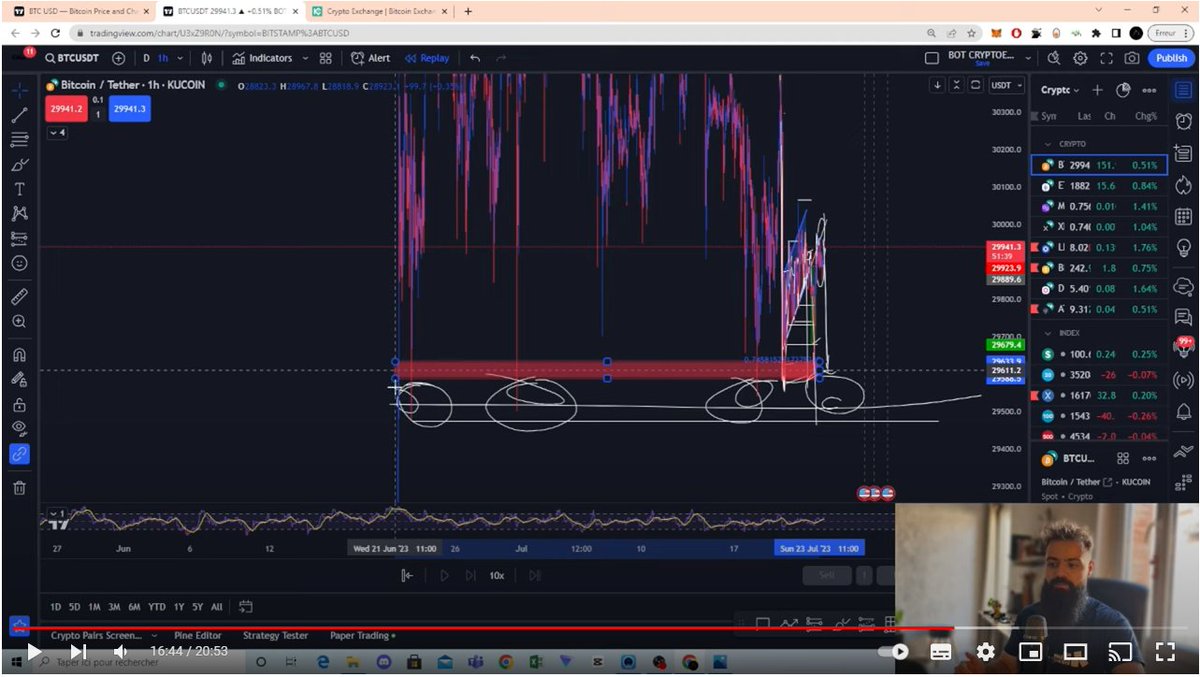The height and width of the screenshot is (677, 1200).
Task: Select the watchlist row showing 1.76%
Action: (1099, 248)
